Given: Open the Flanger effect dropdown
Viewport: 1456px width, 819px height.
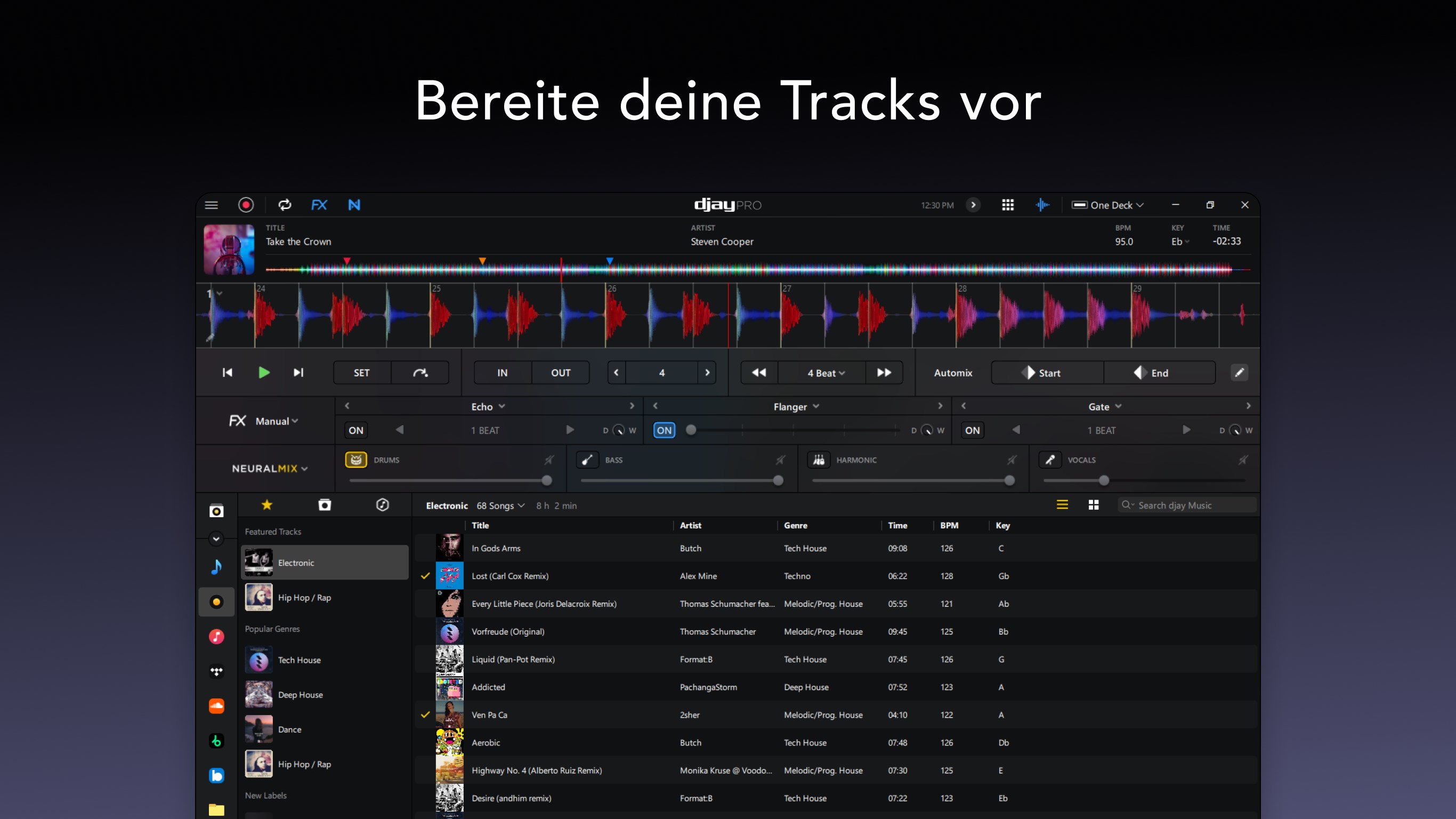Looking at the screenshot, I should [796, 407].
